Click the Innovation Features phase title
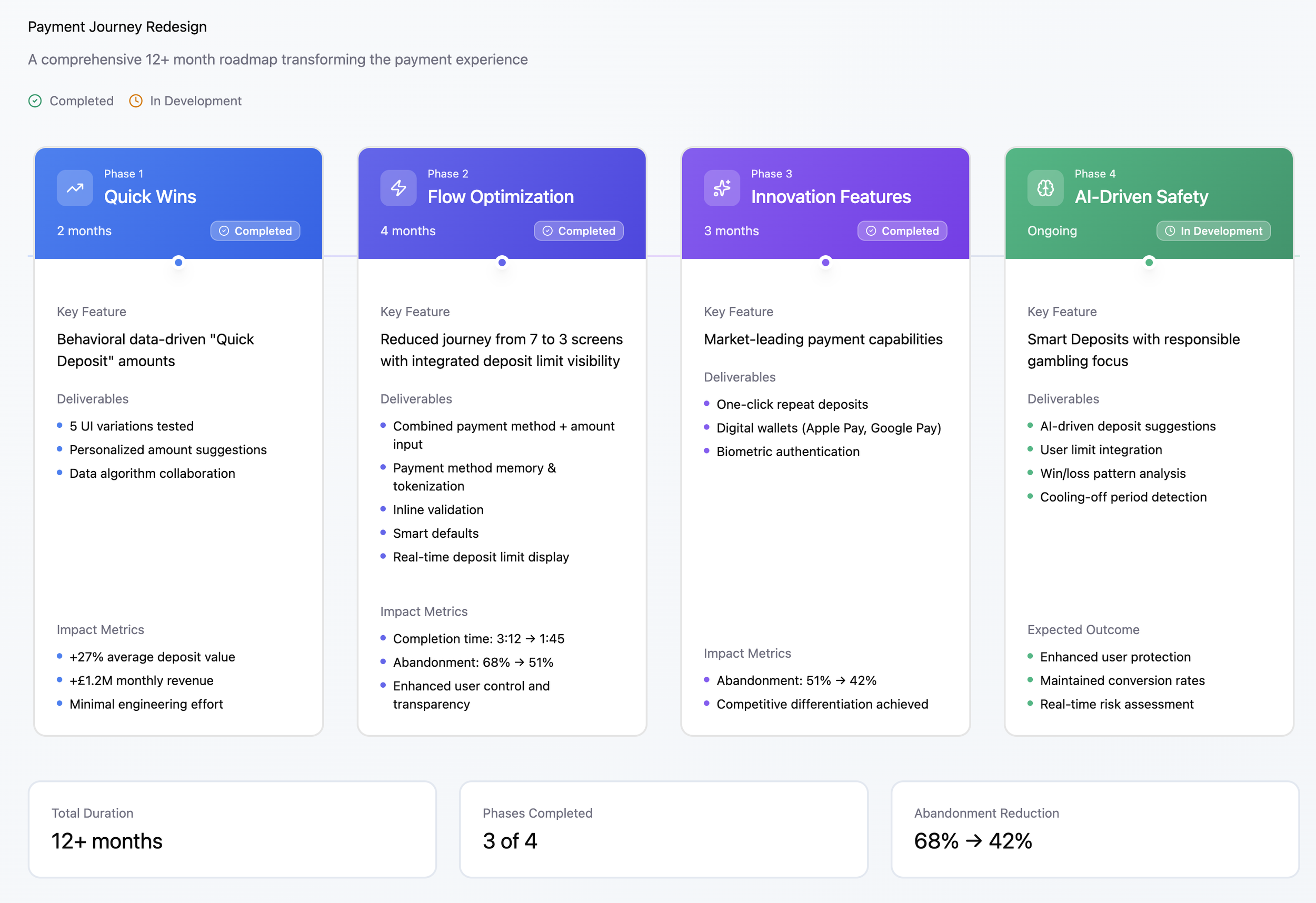 tap(831, 196)
